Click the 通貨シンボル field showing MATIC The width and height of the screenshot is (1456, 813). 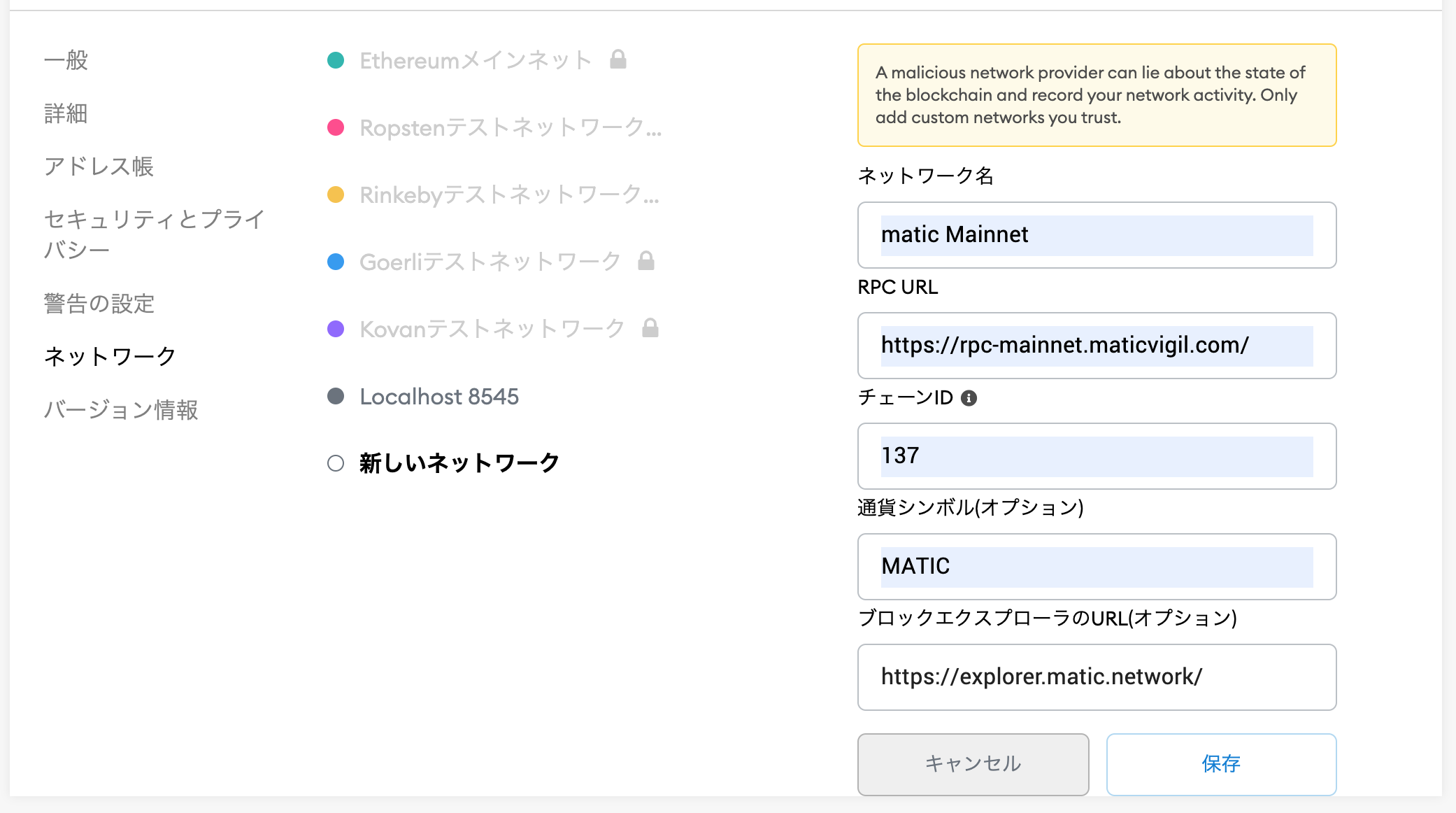1097,567
